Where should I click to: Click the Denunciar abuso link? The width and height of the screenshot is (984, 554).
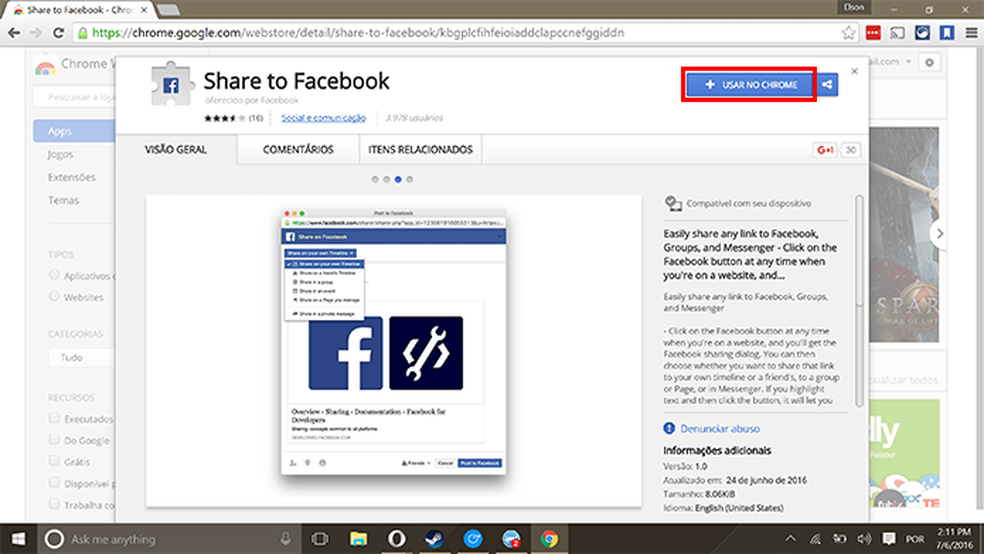tap(719, 429)
